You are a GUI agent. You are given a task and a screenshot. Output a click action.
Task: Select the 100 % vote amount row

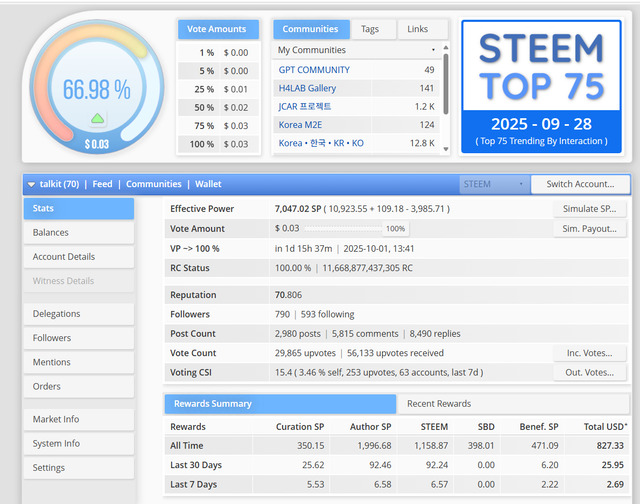click(x=218, y=144)
